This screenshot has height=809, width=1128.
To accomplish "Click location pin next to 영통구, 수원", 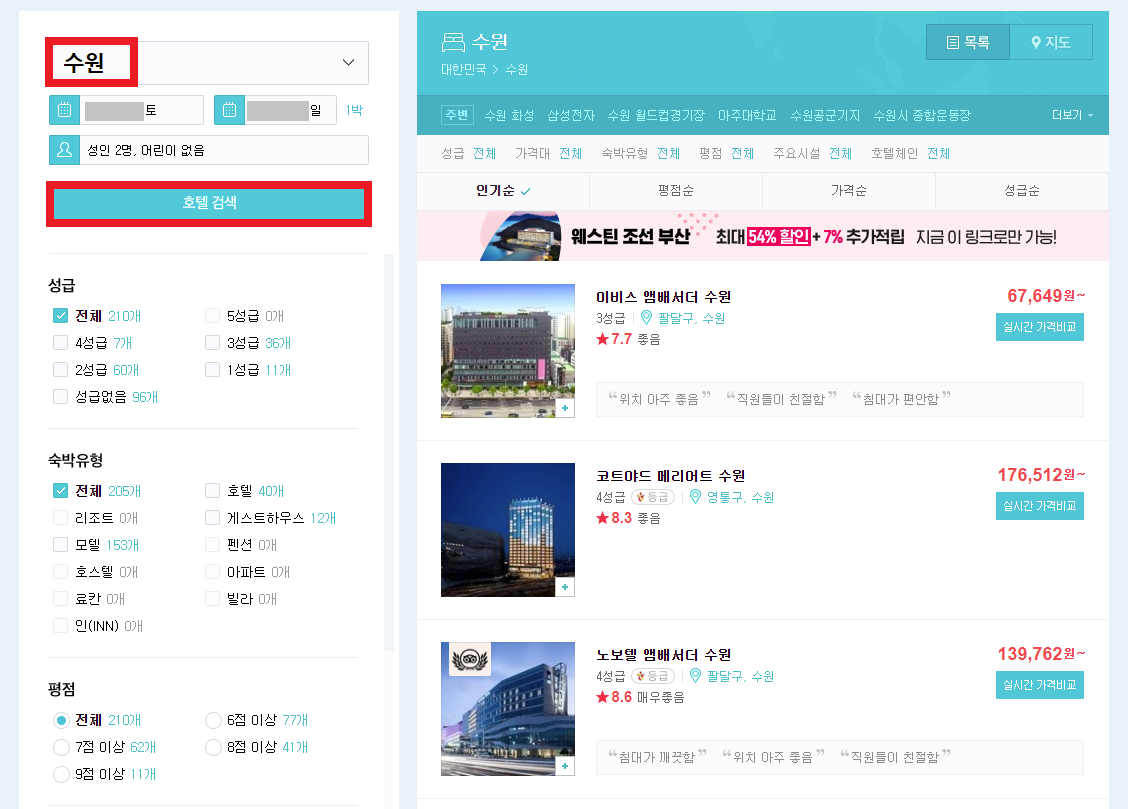I will [695, 497].
